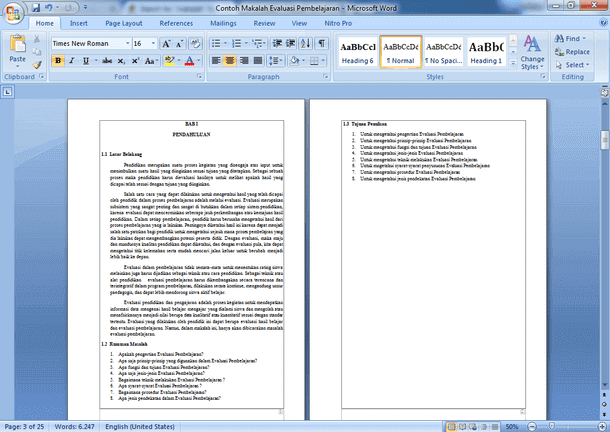Toggle Italic formatting

pos(72,61)
